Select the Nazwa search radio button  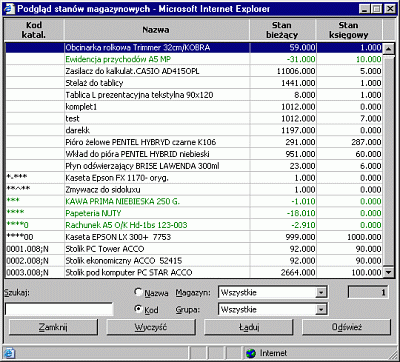coord(138,292)
